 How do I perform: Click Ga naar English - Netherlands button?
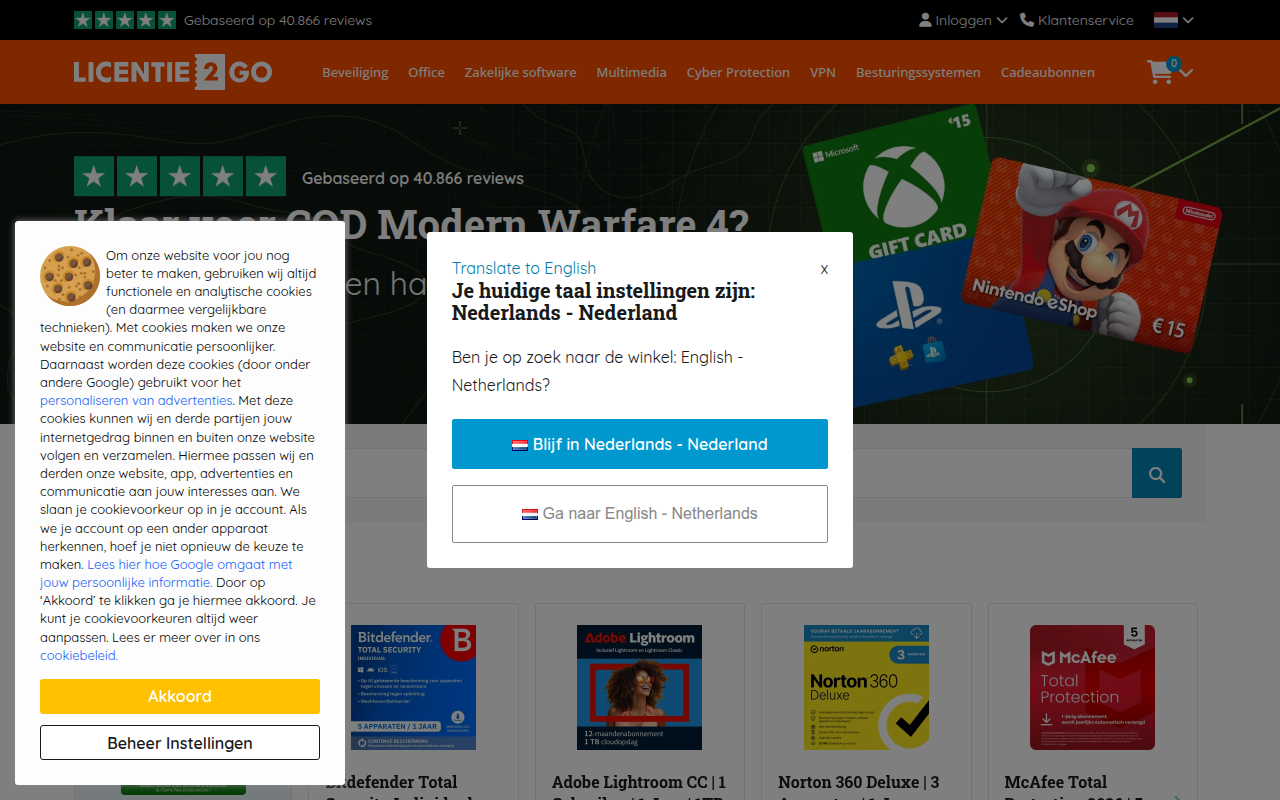pyautogui.click(x=640, y=514)
